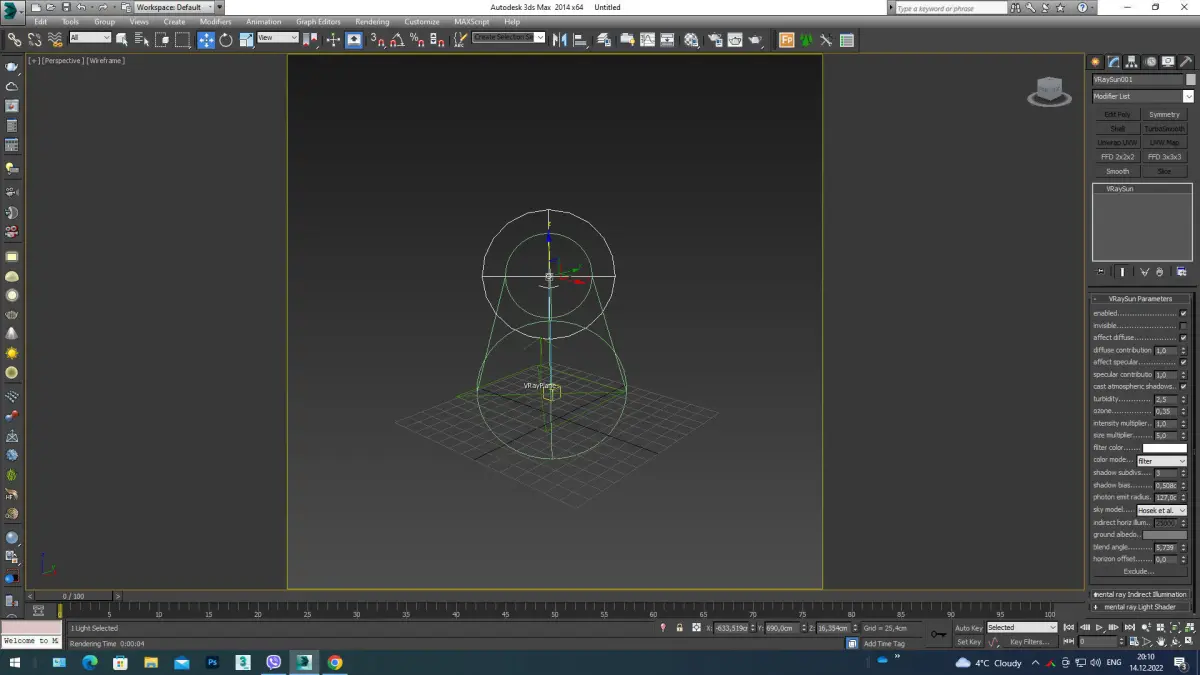Click the ViewCube in the viewport

1049,91
